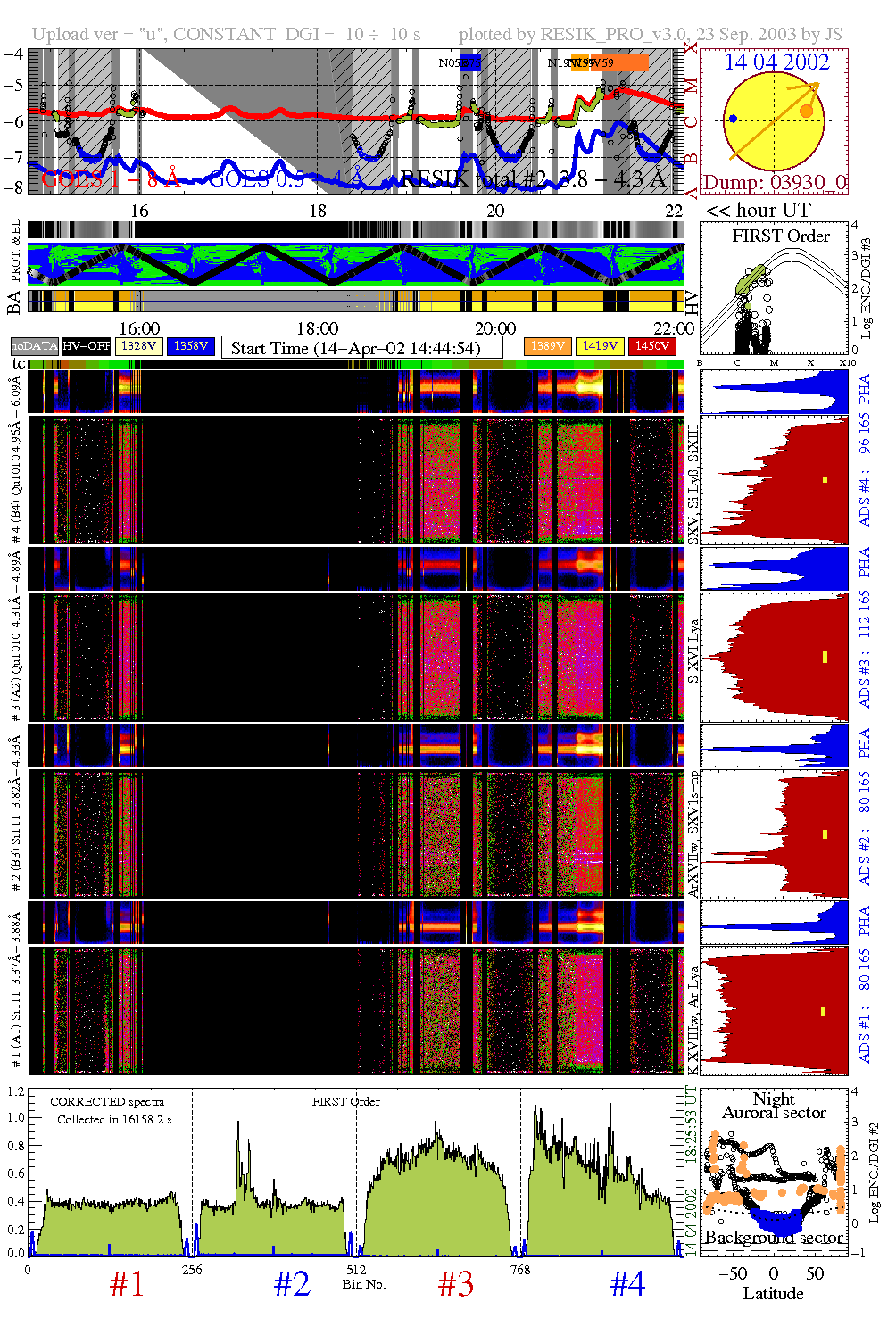Select the red #1 channel label
896x1318 pixels.
(x=127, y=1284)
